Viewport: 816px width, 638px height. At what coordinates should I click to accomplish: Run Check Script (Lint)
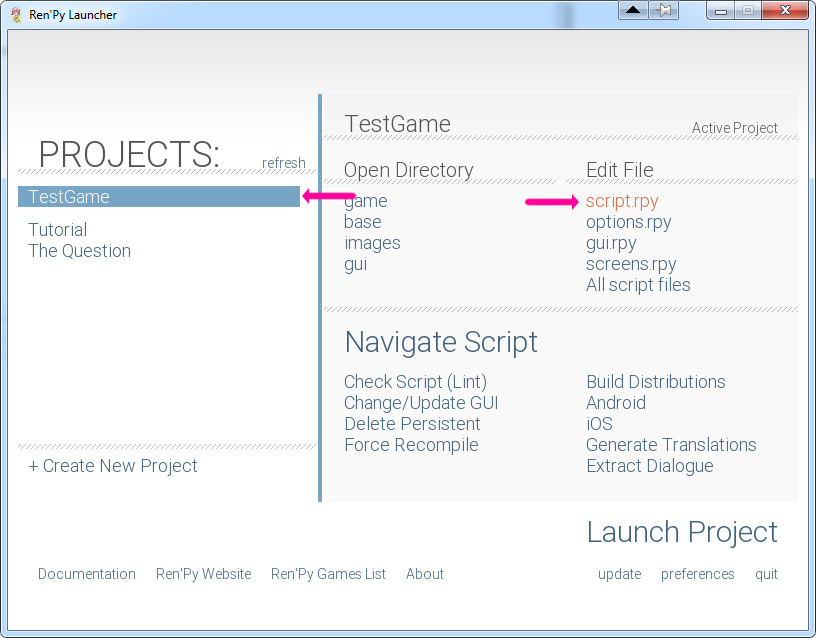point(415,382)
